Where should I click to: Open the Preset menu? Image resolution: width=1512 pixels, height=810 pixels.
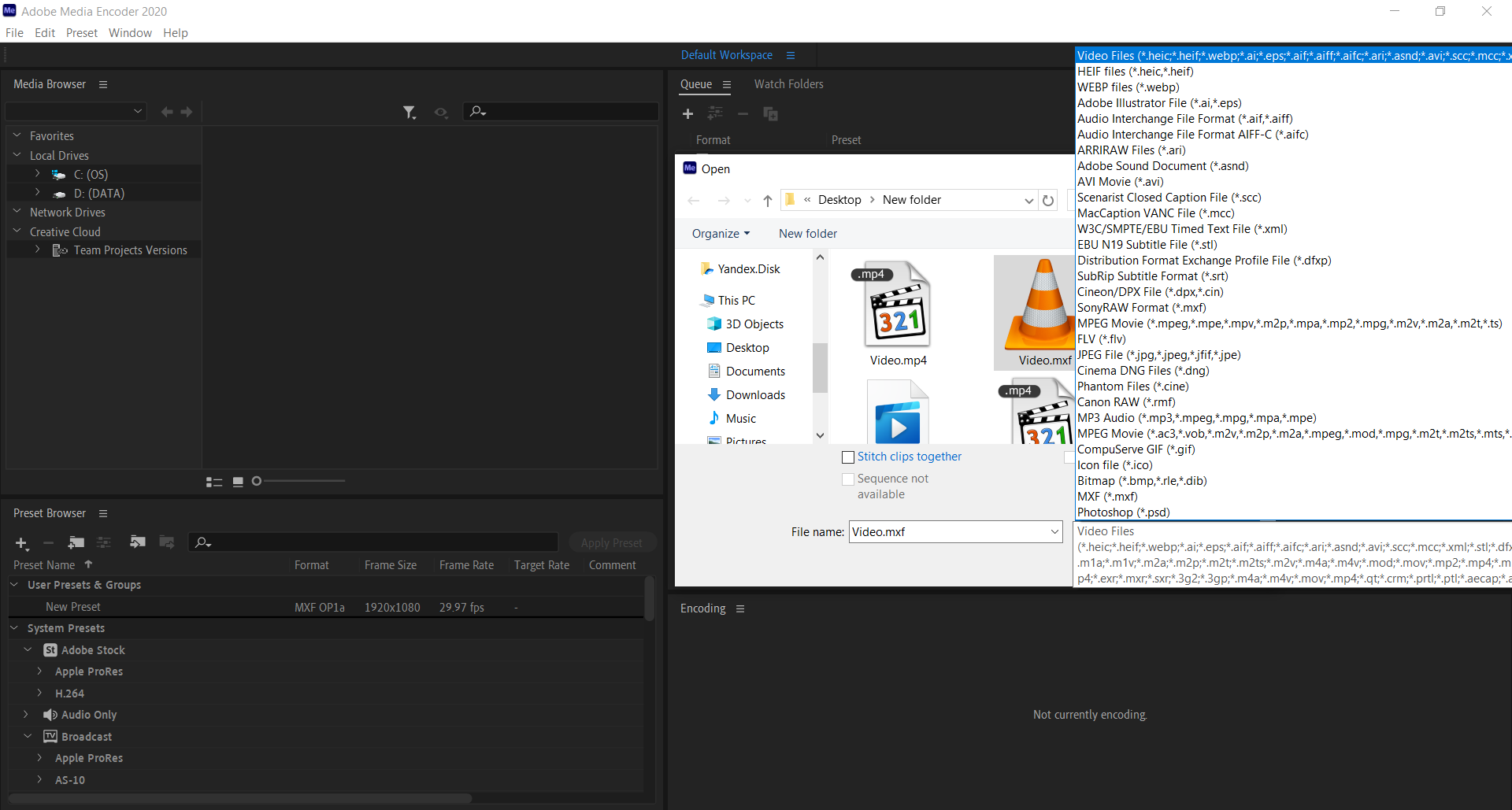pyautogui.click(x=81, y=33)
